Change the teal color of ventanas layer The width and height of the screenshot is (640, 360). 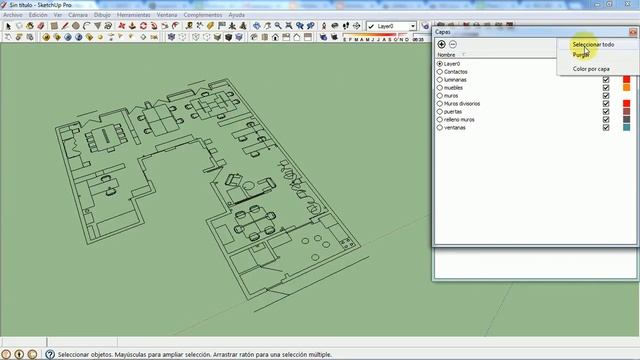tap(627, 127)
